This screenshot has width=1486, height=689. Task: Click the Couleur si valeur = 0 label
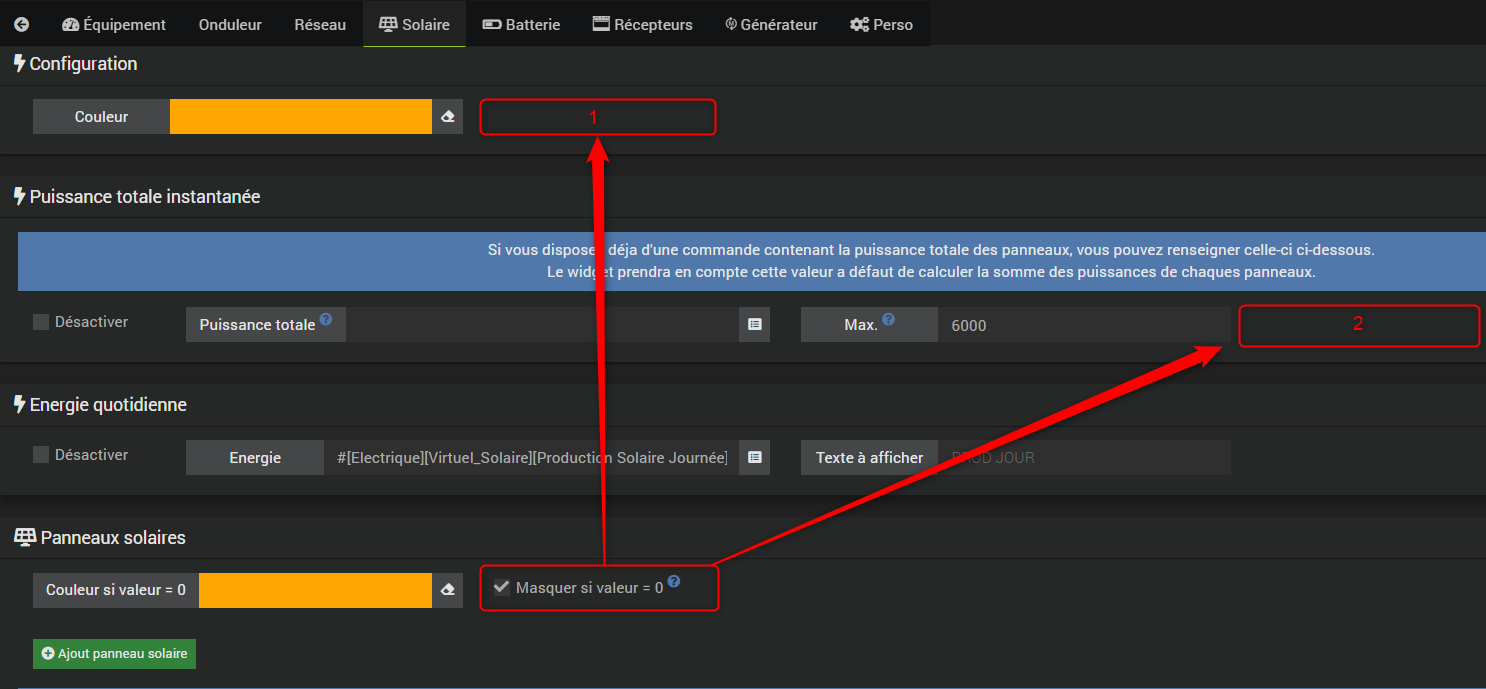tap(116, 590)
